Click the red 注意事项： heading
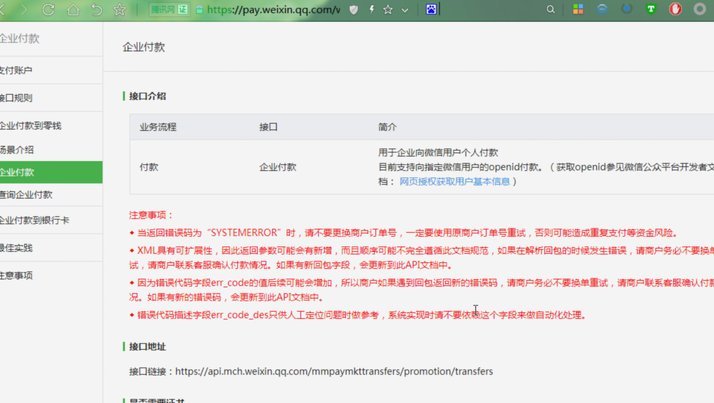 (151, 215)
